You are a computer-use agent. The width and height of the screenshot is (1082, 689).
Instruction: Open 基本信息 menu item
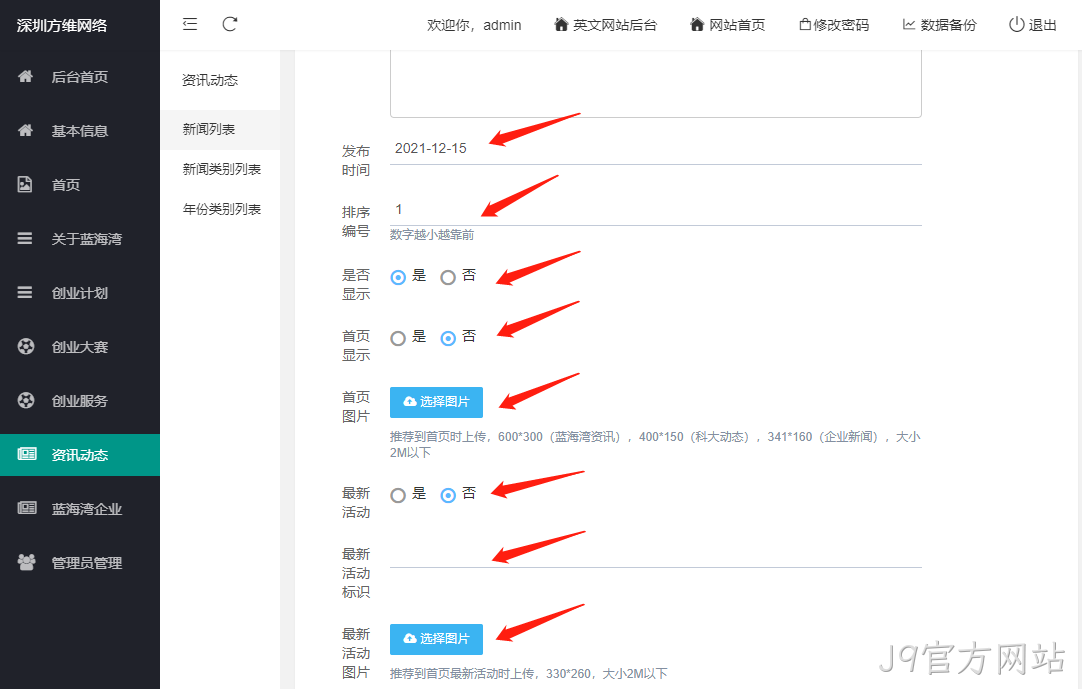tap(80, 130)
